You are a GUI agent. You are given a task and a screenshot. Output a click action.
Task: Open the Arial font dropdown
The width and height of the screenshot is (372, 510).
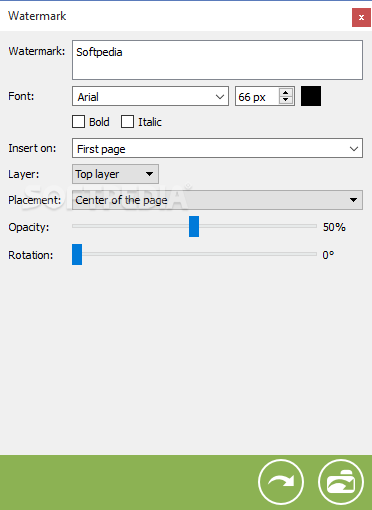(x=150, y=96)
